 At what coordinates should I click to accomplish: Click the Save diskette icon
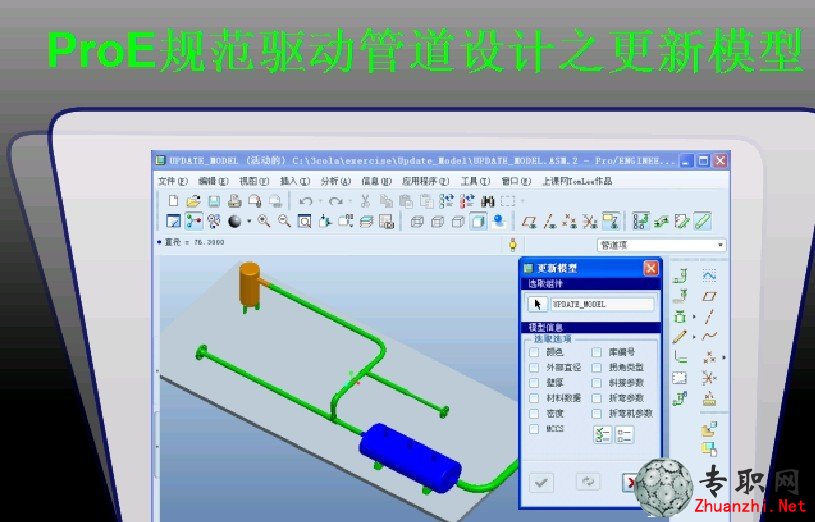click(214, 201)
